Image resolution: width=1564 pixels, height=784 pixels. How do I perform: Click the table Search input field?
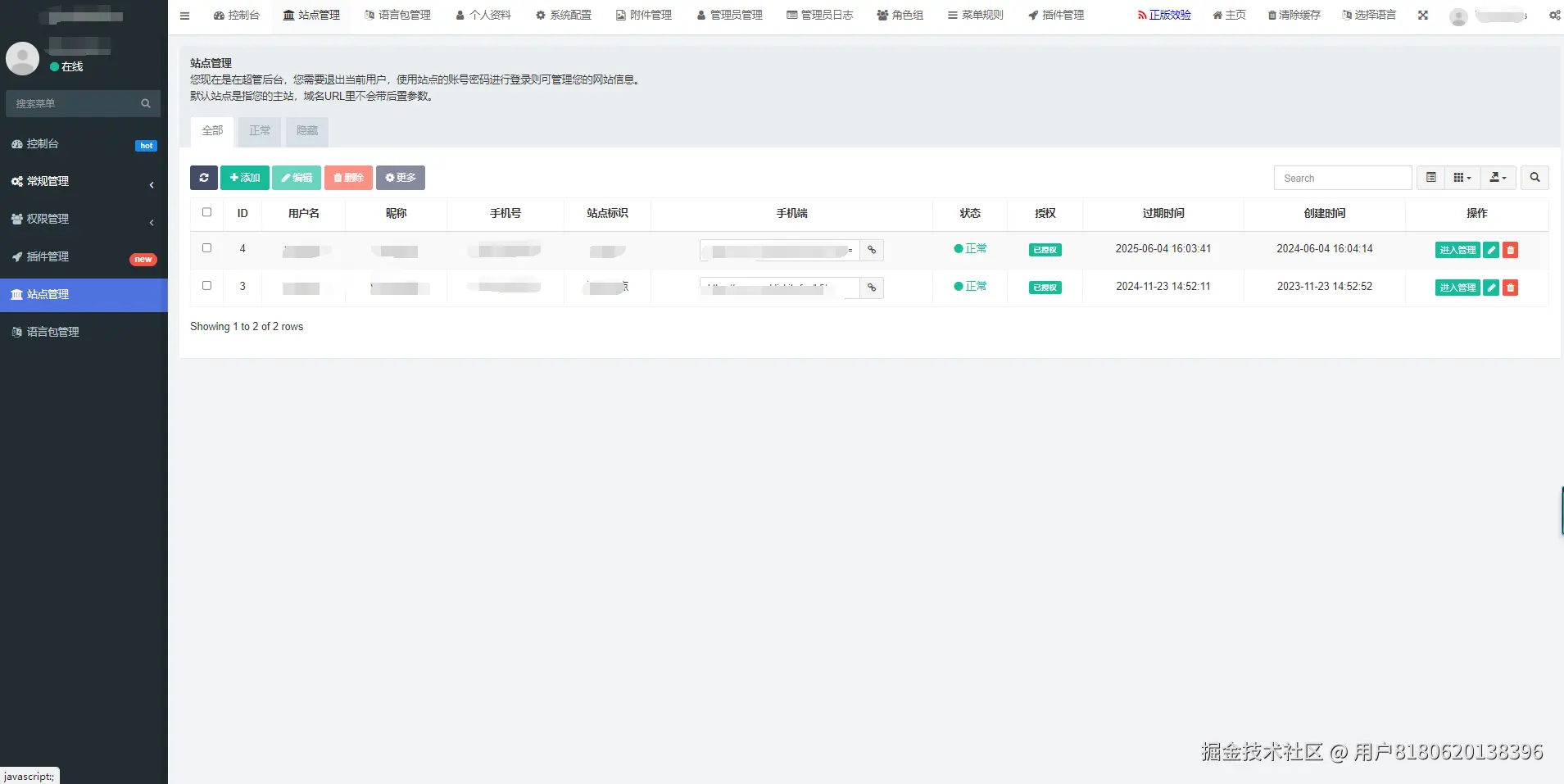1343,178
